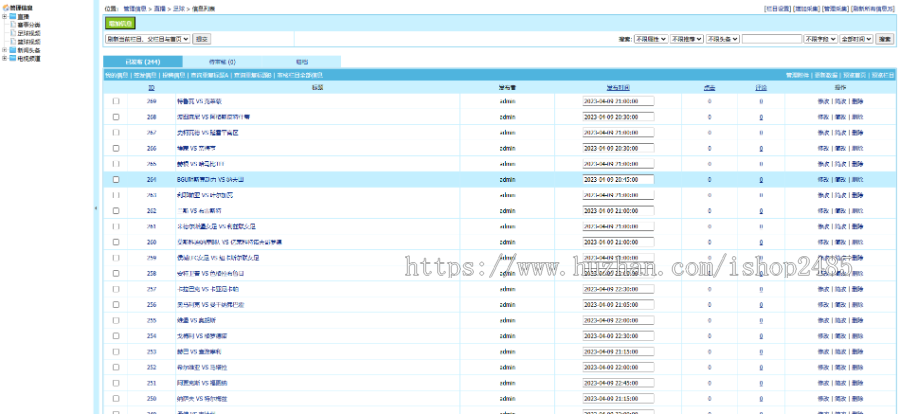Click the page icon of the first child node
This screenshot has height=414, width=900.
(13, 25)
